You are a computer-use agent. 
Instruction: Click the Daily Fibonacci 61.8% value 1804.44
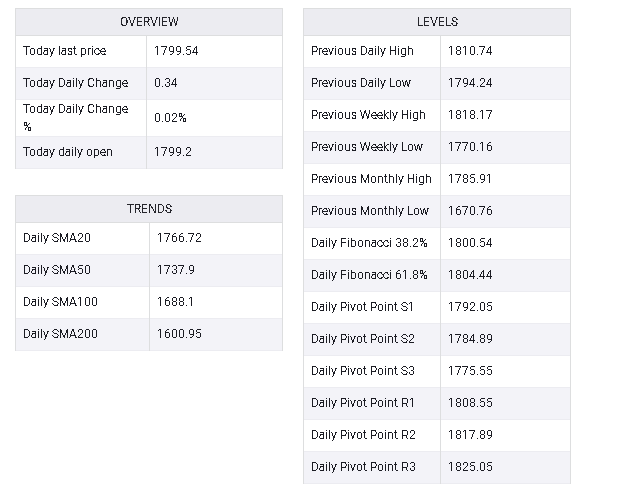[470, 275]
